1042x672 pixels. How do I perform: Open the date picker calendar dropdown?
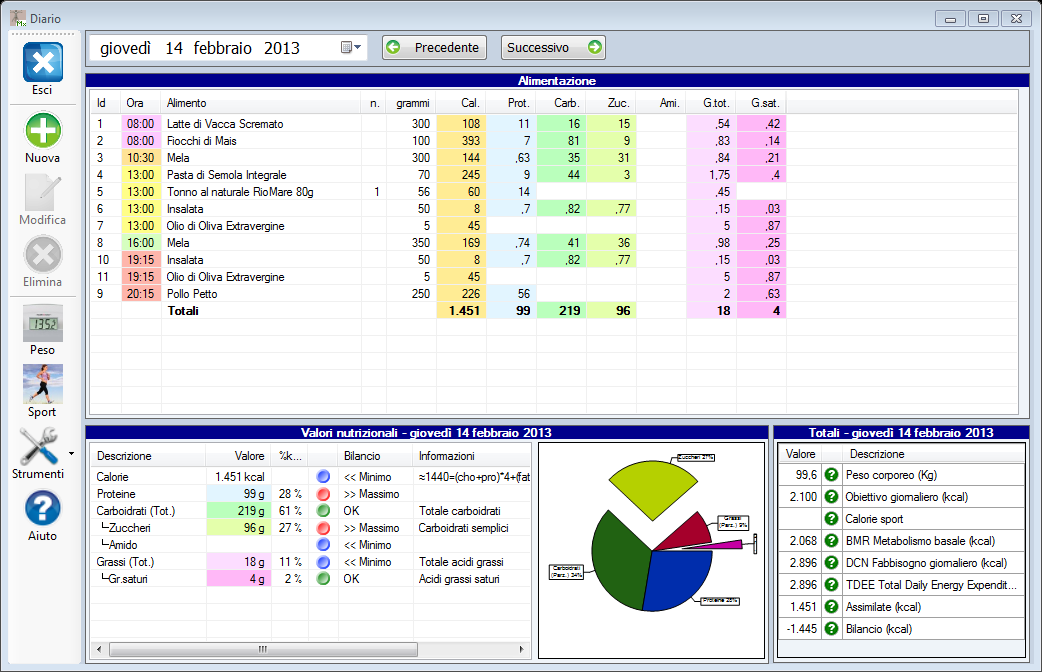(351, 48)
